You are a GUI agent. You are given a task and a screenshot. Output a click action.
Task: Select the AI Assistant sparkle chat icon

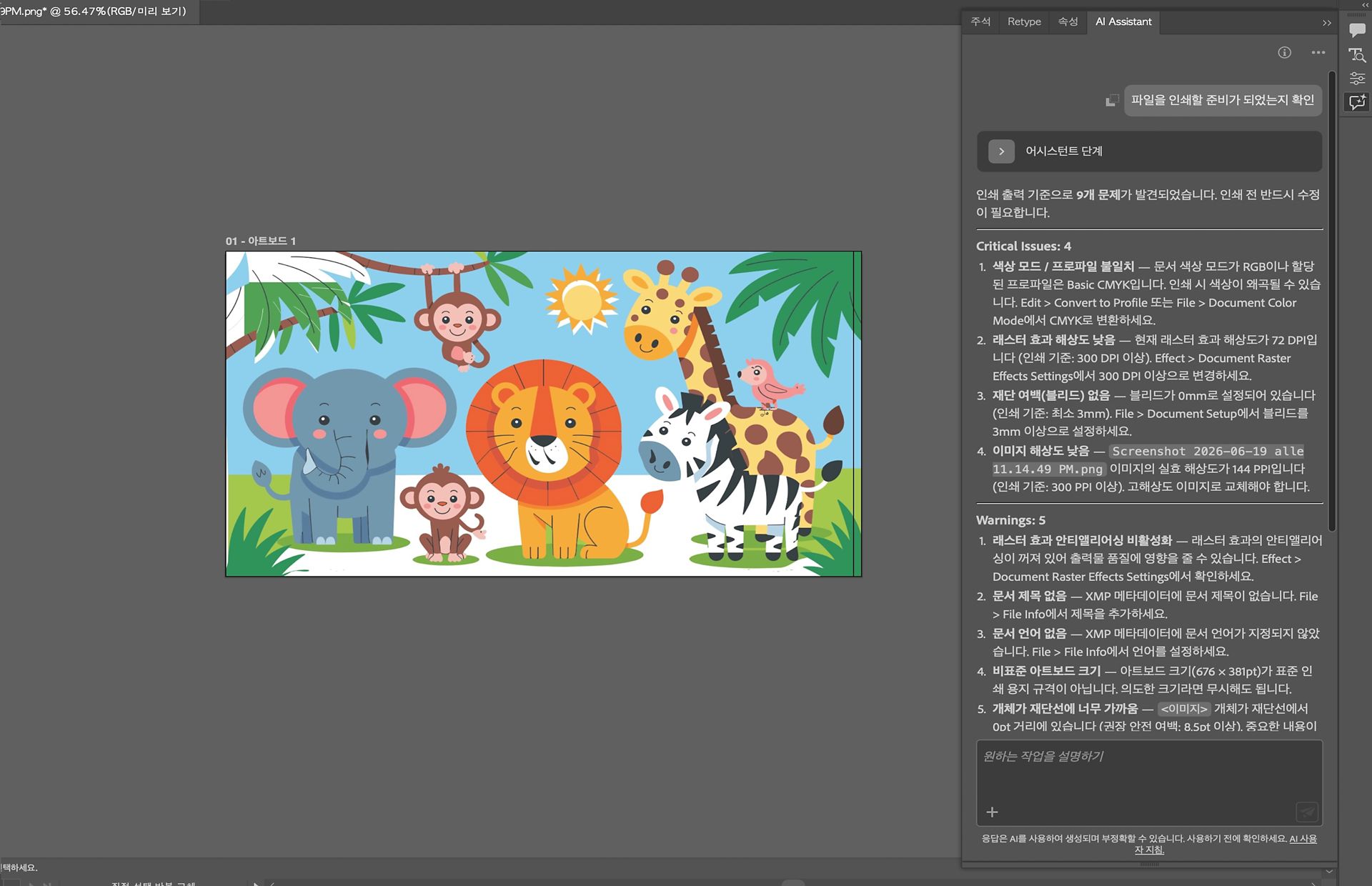click(x=1357, y=102)
